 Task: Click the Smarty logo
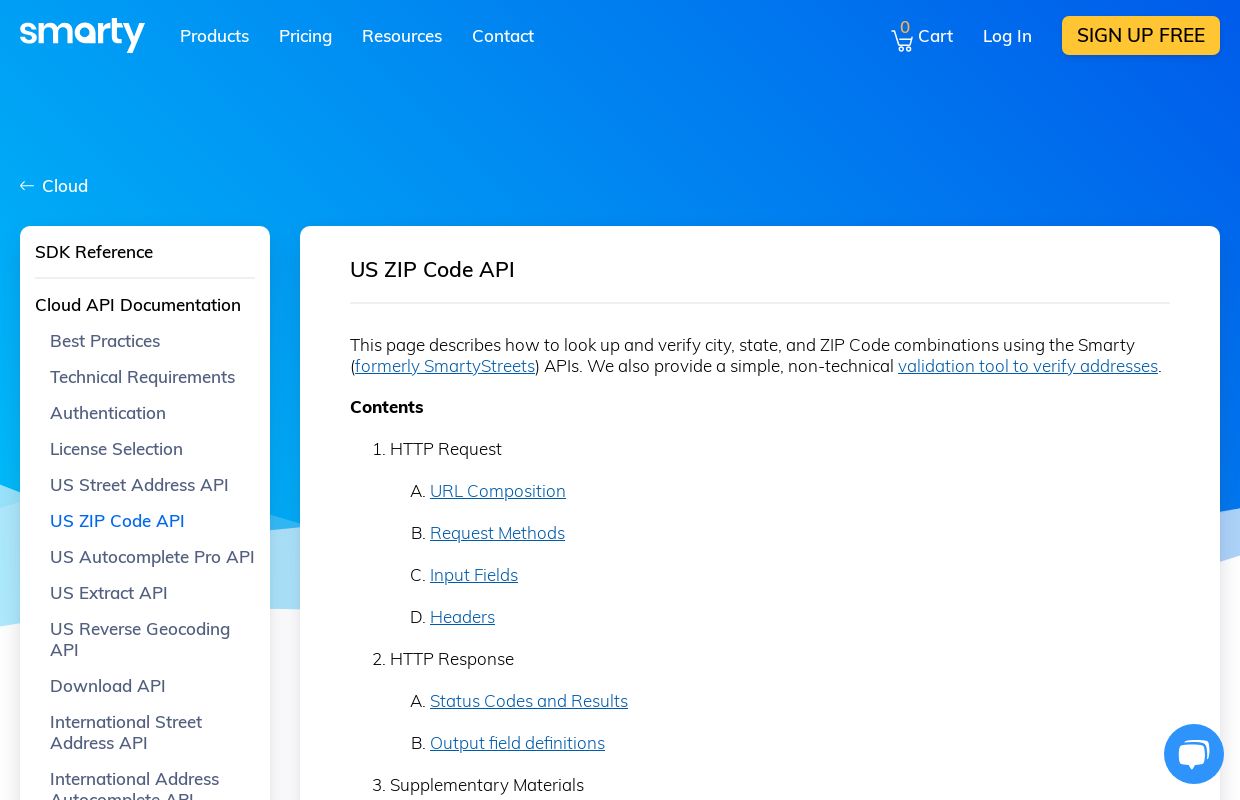[82, 35]
